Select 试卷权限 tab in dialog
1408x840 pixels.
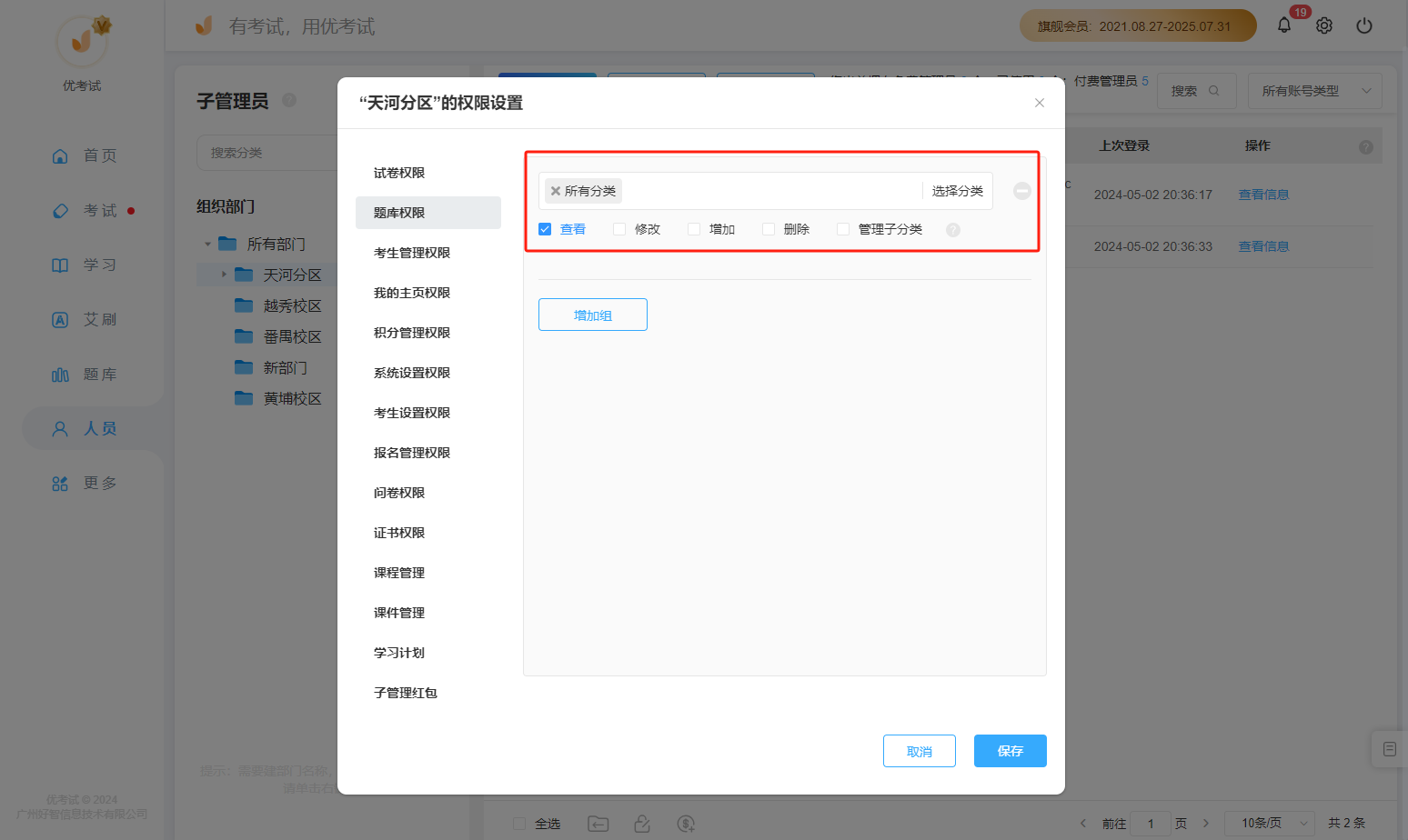click(428, 173)
